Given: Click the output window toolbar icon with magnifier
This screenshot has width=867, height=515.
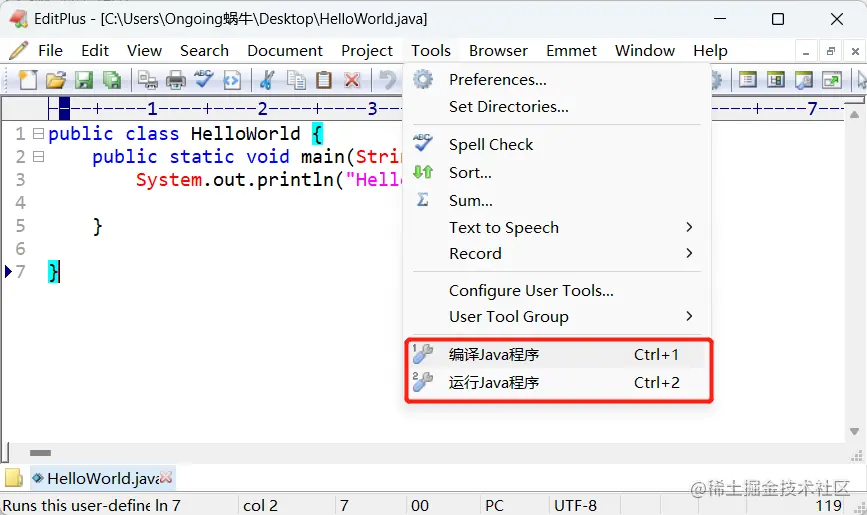Looking at the screenshot, I should 804,80.
